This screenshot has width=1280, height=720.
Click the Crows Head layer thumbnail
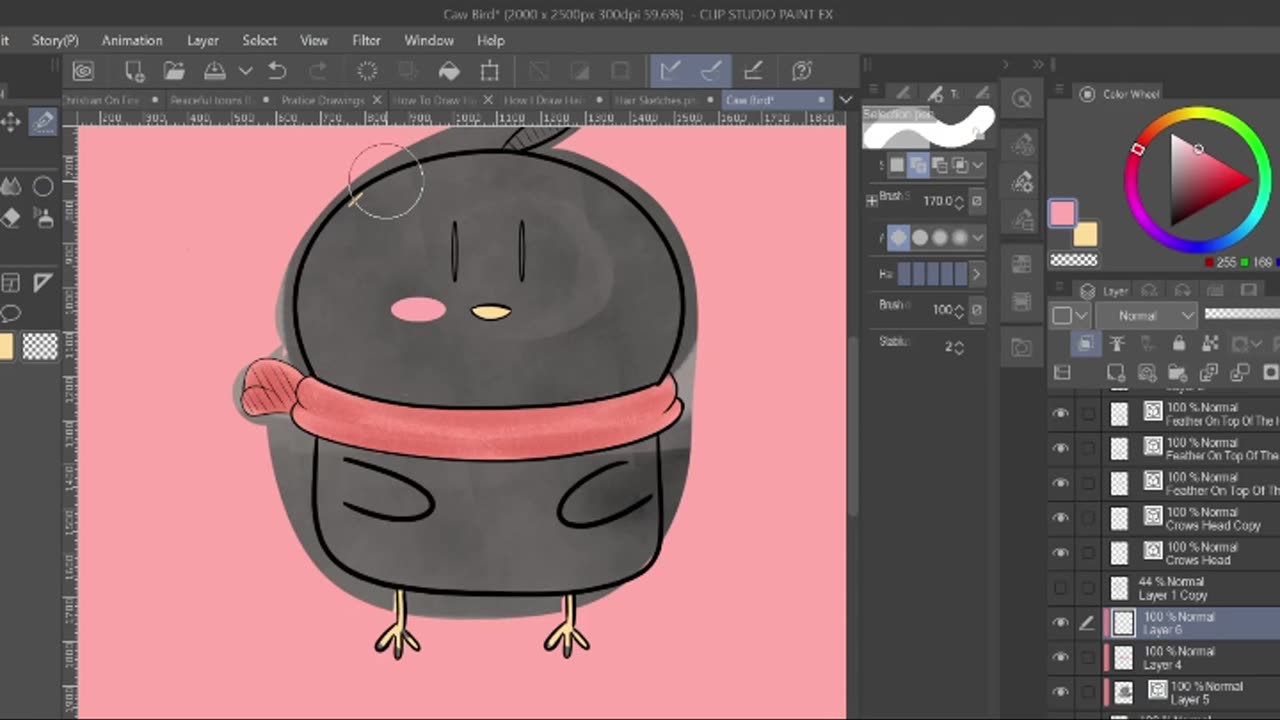click(x=1120, y=553)
